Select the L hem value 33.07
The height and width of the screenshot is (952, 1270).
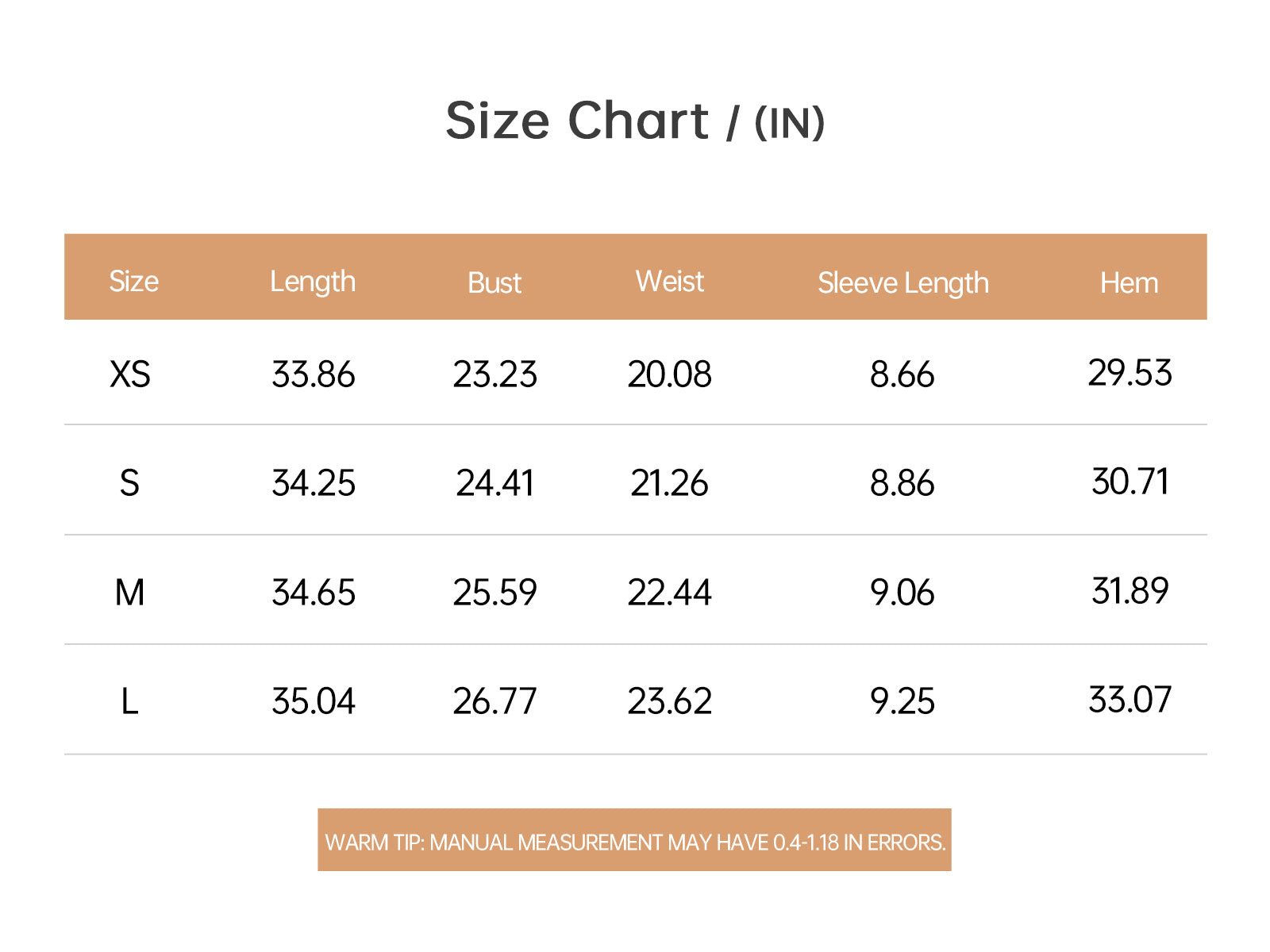point(1130,700)
